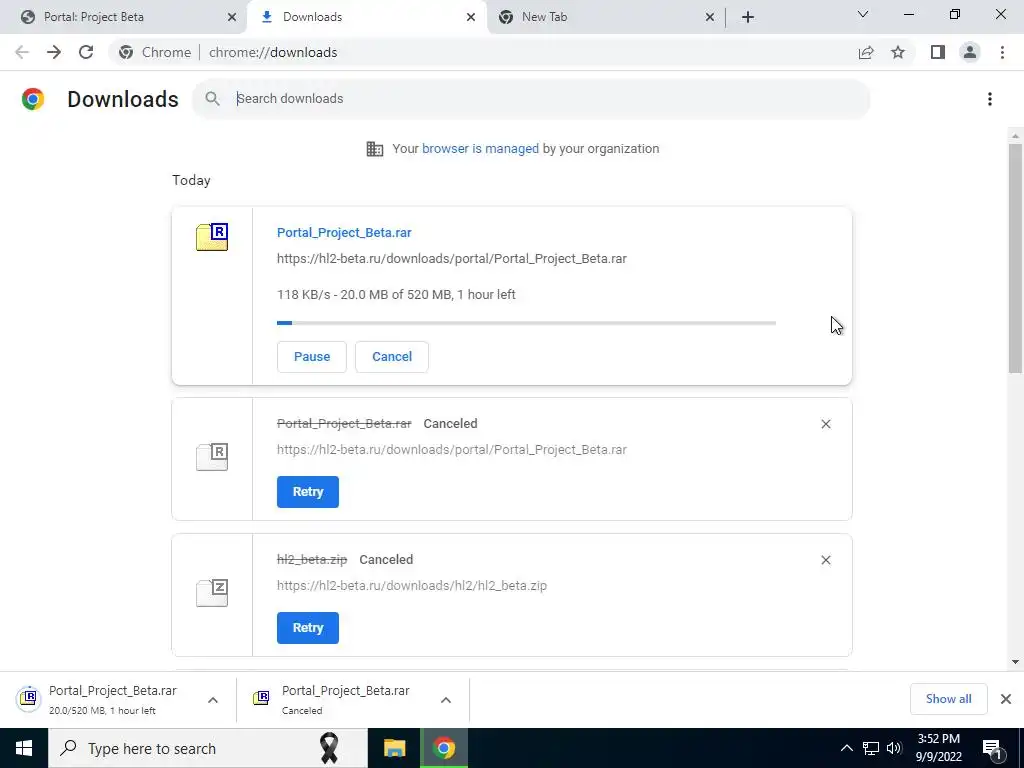Image resolution: width=1024 pixels, height=768 pixels.
Task: Open the Windows Start menu
Action: pyautogui.click(x=24, y=748)
